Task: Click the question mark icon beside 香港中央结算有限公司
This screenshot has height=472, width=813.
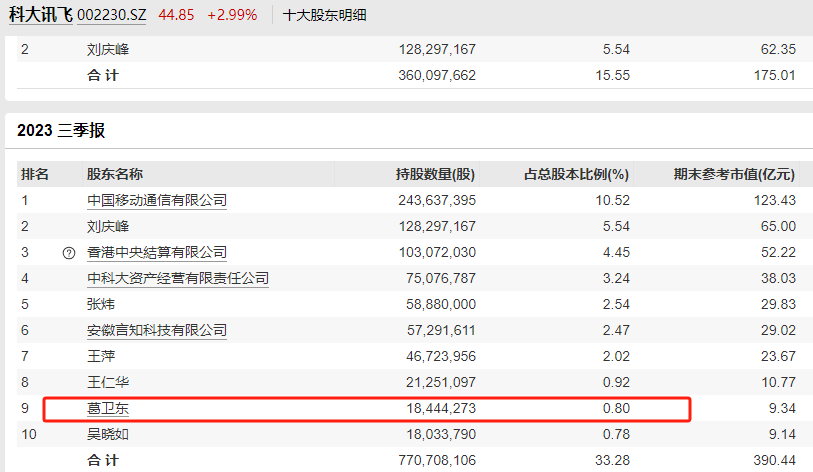Action: [x=68, y=253]
